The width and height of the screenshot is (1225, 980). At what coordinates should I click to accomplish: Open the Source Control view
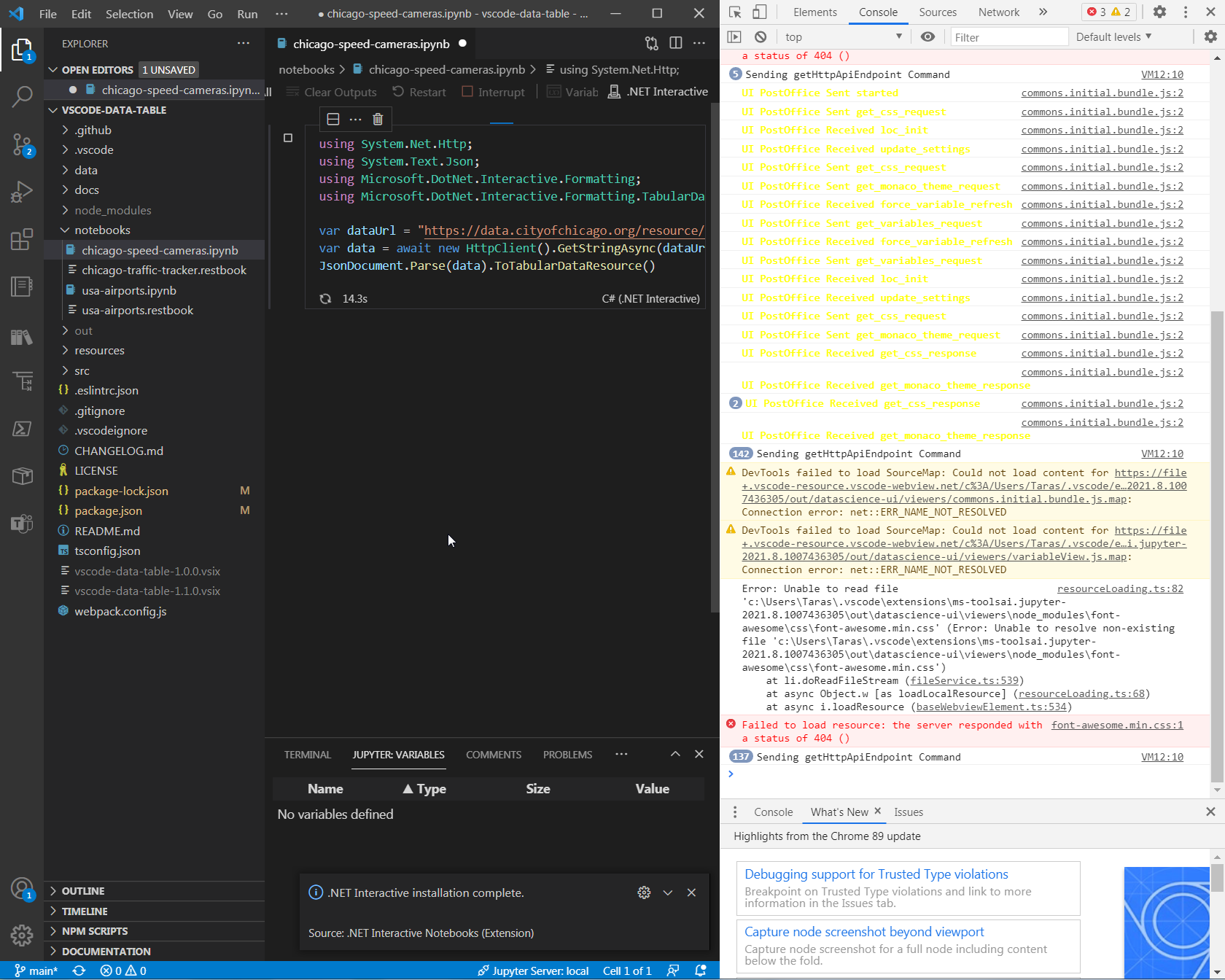tap(23, 145)
